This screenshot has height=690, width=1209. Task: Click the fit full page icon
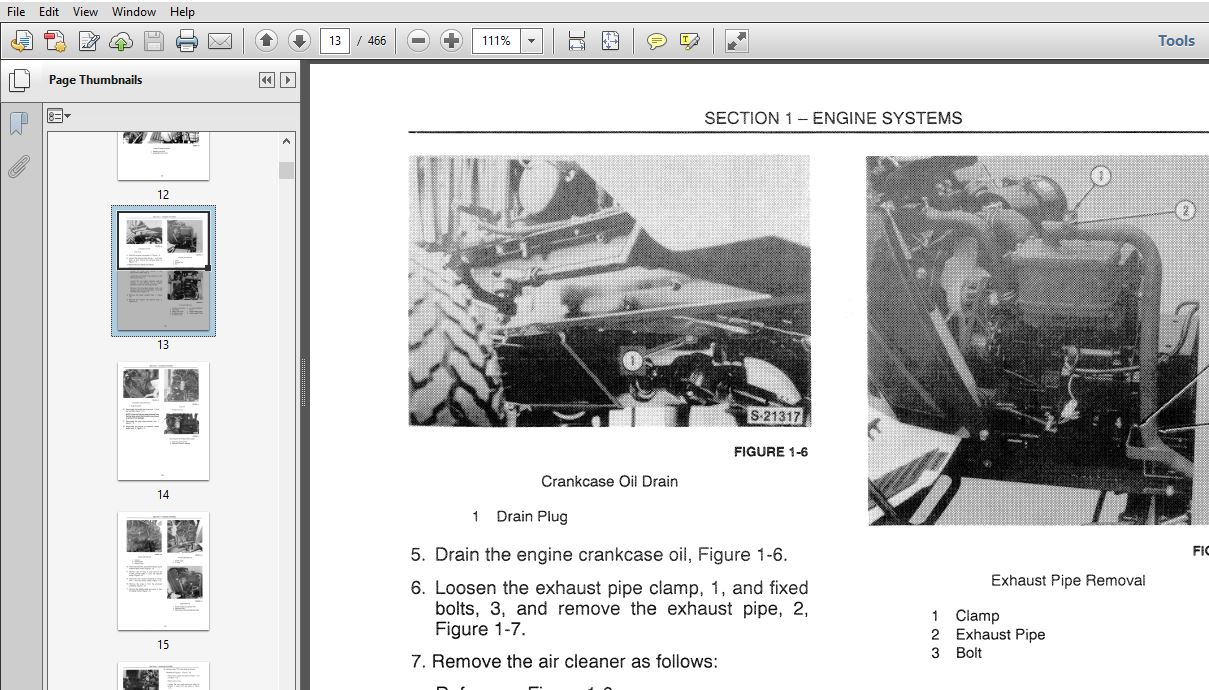click(x=610, y=41)
